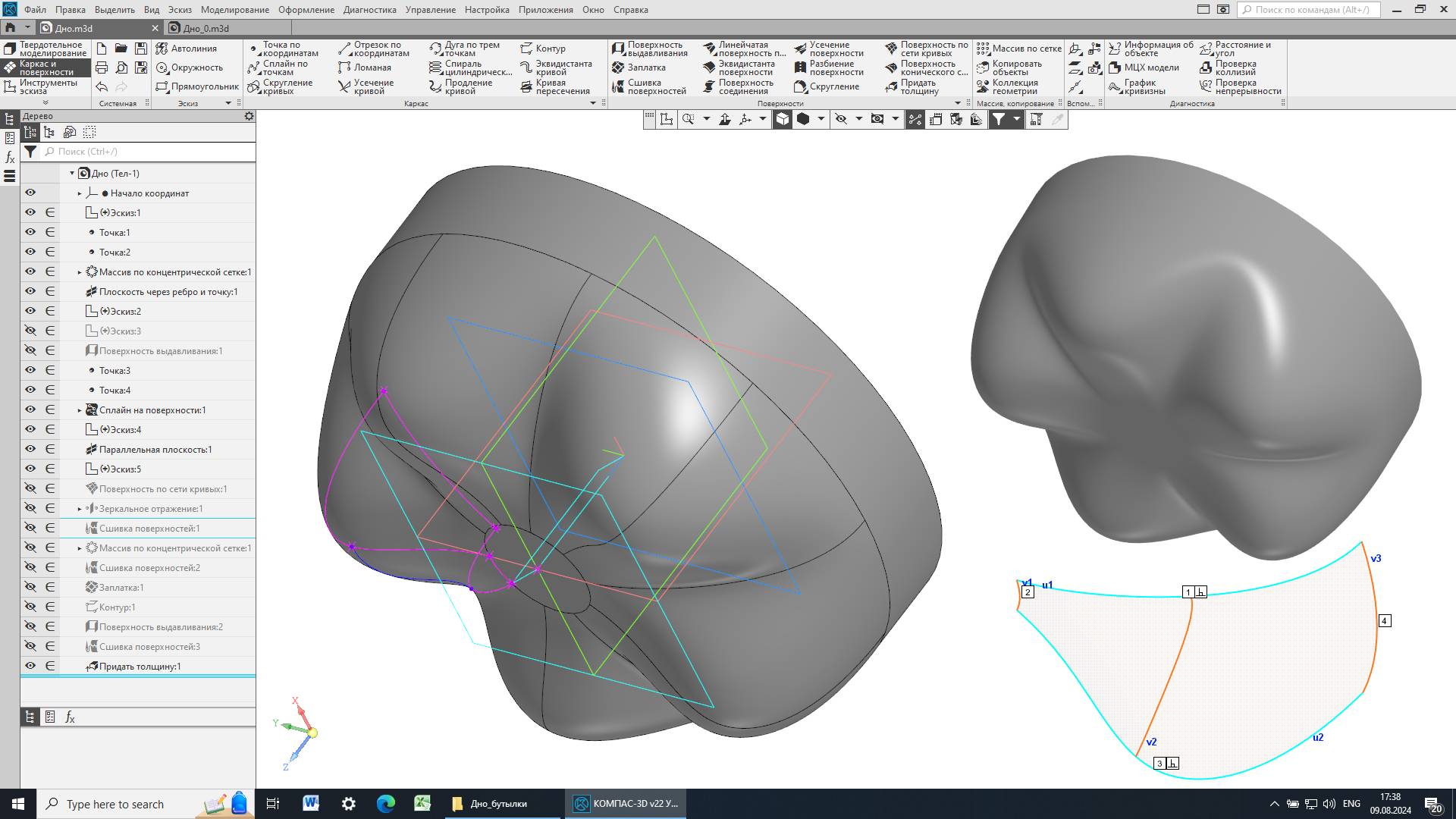1456x819 pixels.
Task: Expand the Сплайн на поверхности:1 tree node
Action: point(80,410)
